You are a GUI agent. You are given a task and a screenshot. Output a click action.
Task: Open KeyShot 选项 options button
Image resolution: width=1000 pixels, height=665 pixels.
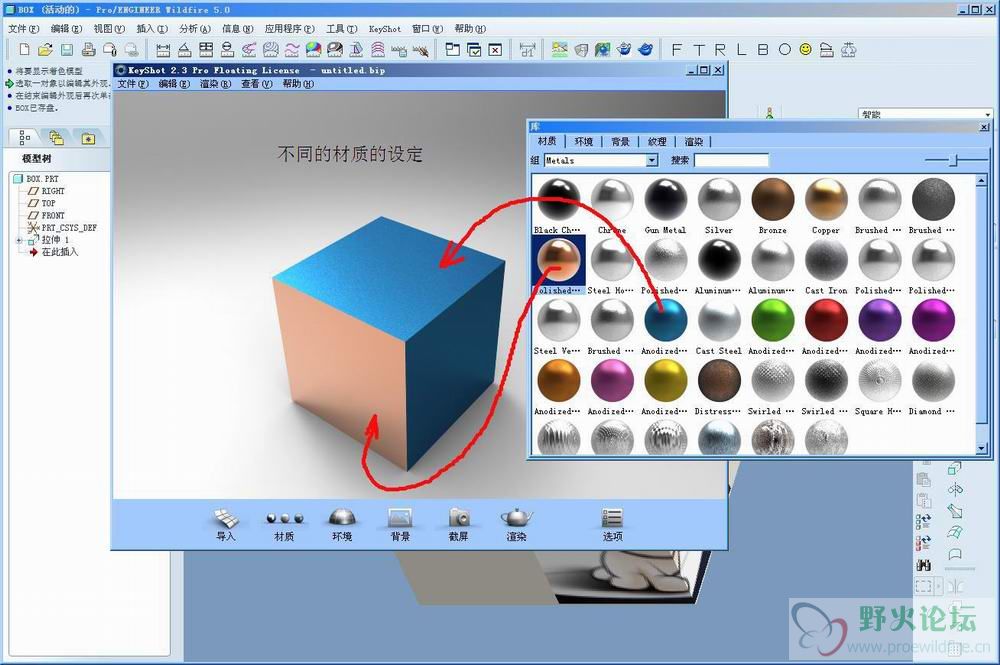tap(612, 525)
